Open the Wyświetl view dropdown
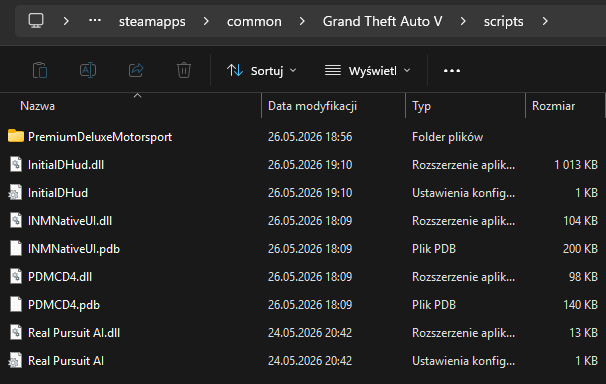Viewport: 606px width, 384px height. click(x=368, y=71)
